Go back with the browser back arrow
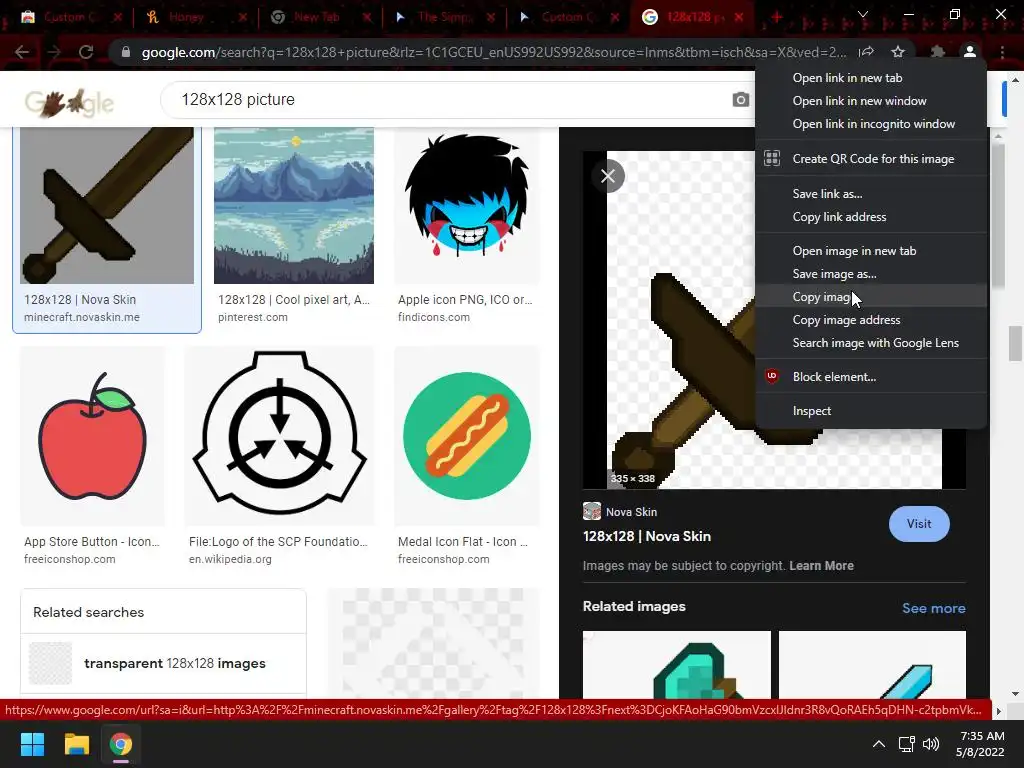 (x=22, y=52)
